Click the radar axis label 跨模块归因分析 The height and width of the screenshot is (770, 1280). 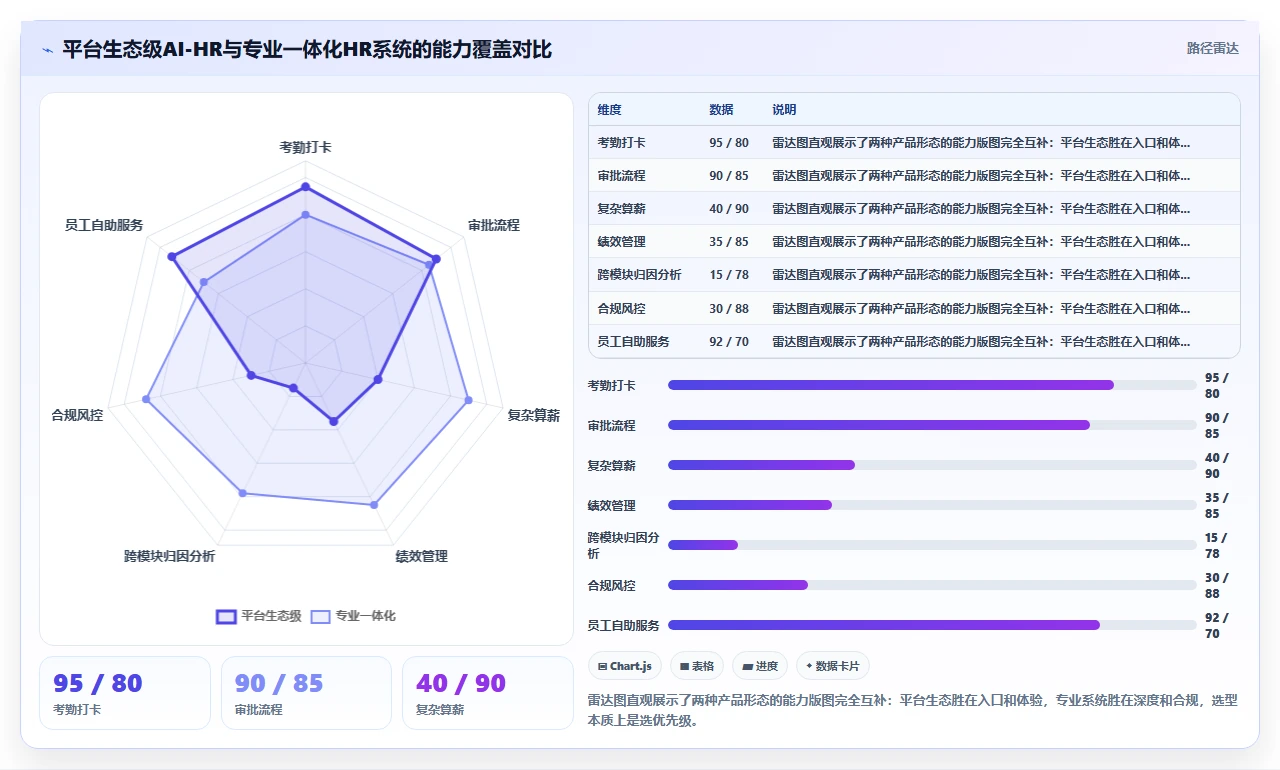(169, 557)
